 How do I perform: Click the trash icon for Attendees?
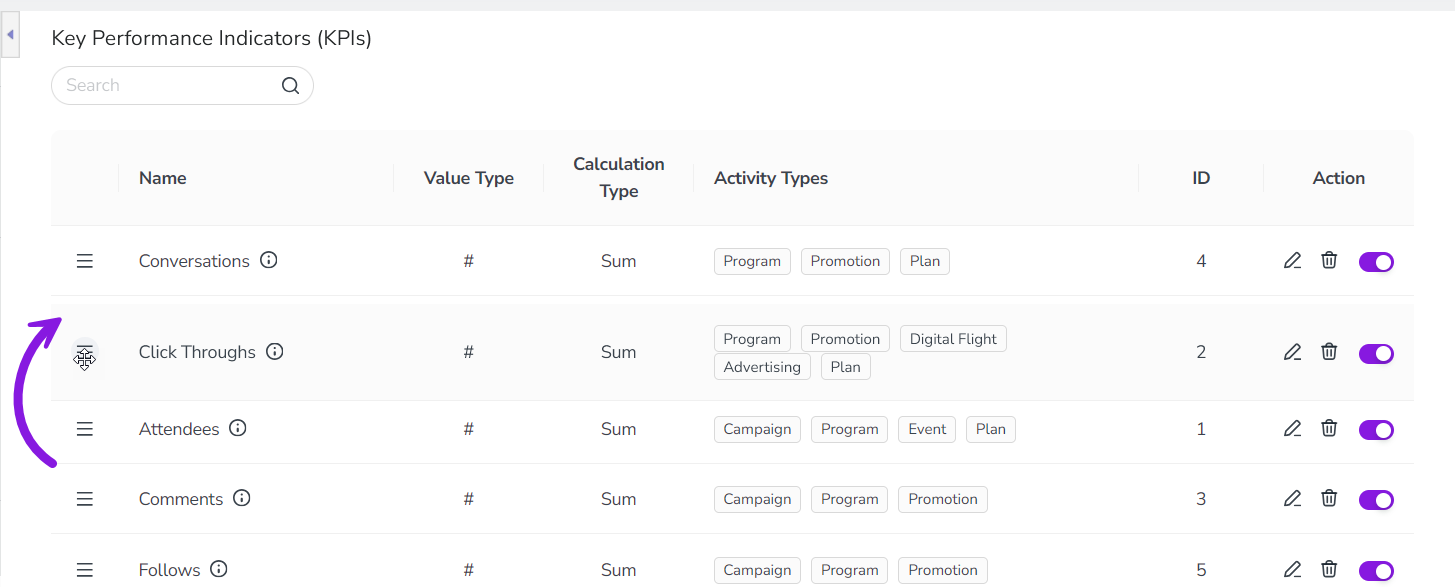click(x=1329, y=429)
